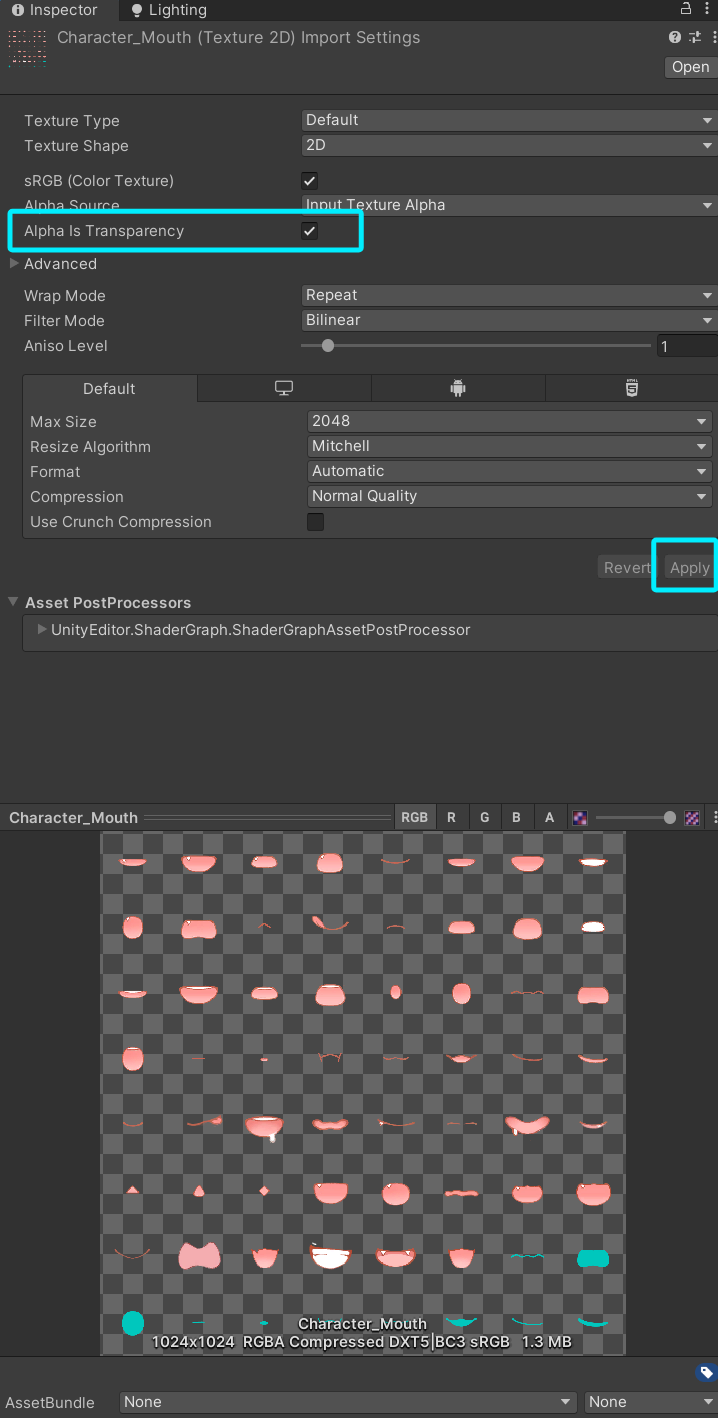
Task: Click the Aniso Level slider handle
Action: click(327, 346)
